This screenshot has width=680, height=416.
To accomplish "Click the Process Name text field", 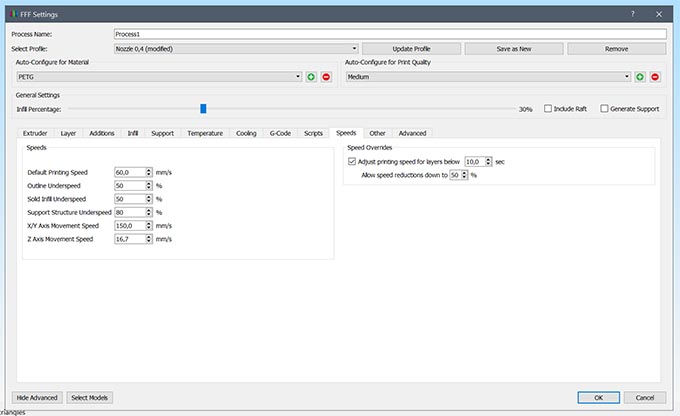I will point(390,33).
